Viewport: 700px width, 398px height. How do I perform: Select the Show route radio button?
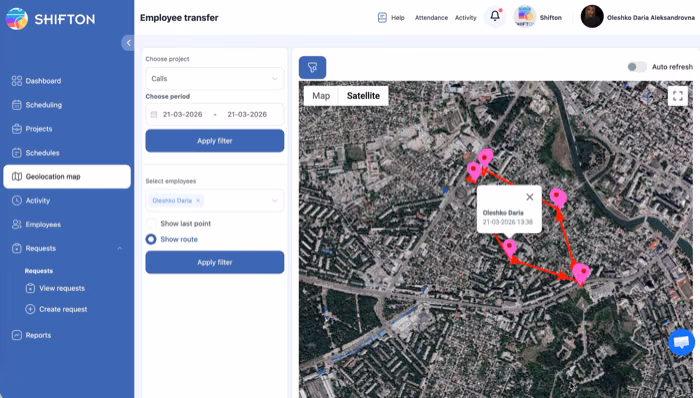(x=151, y=239)
